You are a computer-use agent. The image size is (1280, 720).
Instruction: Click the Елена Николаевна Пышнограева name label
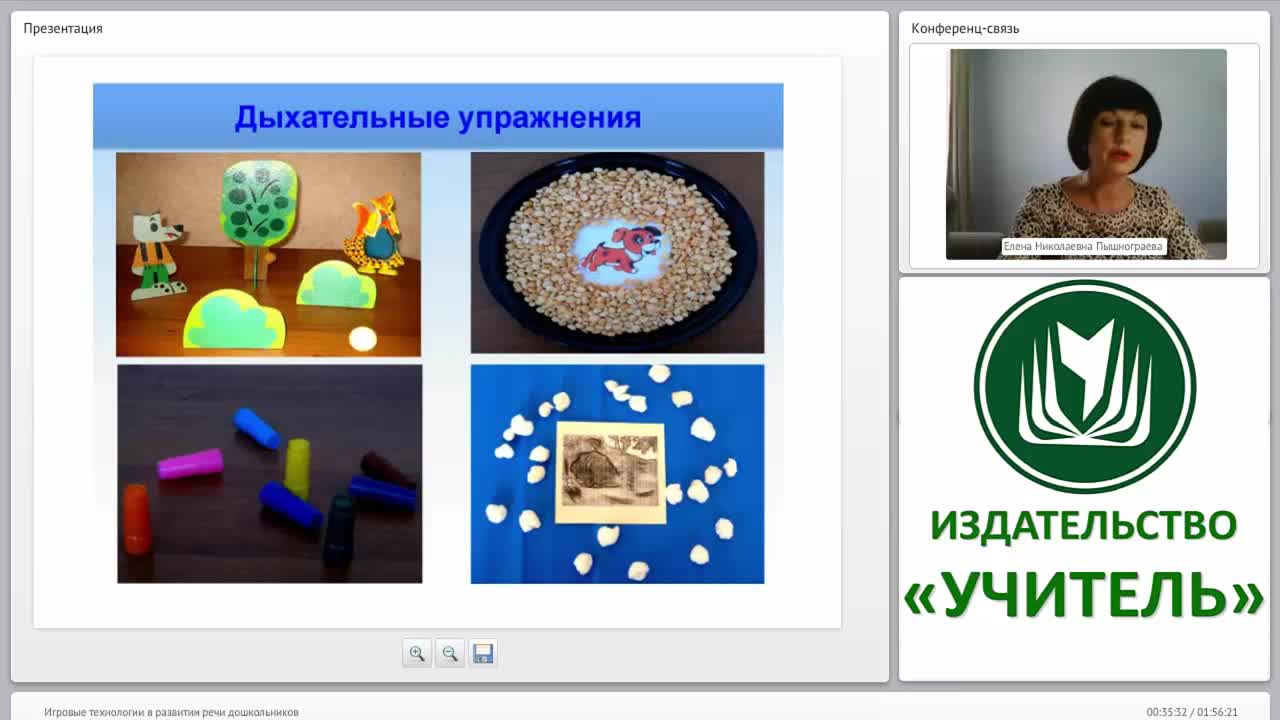click(1084, 246)
